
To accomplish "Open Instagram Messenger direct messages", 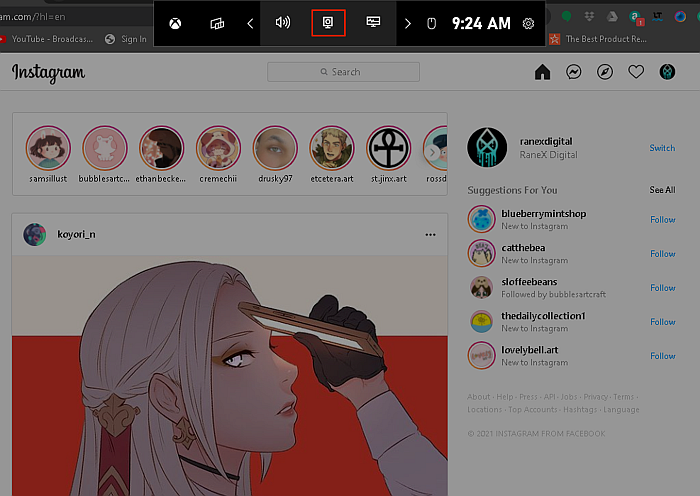I will (x=574, y=72).
